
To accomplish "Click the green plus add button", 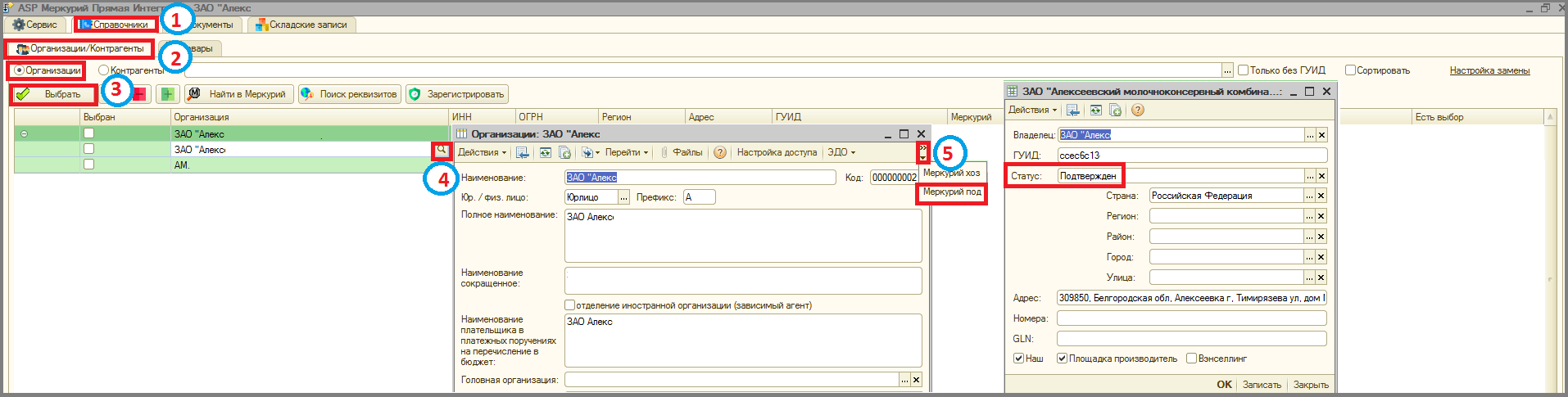I will tap(167, 94).
